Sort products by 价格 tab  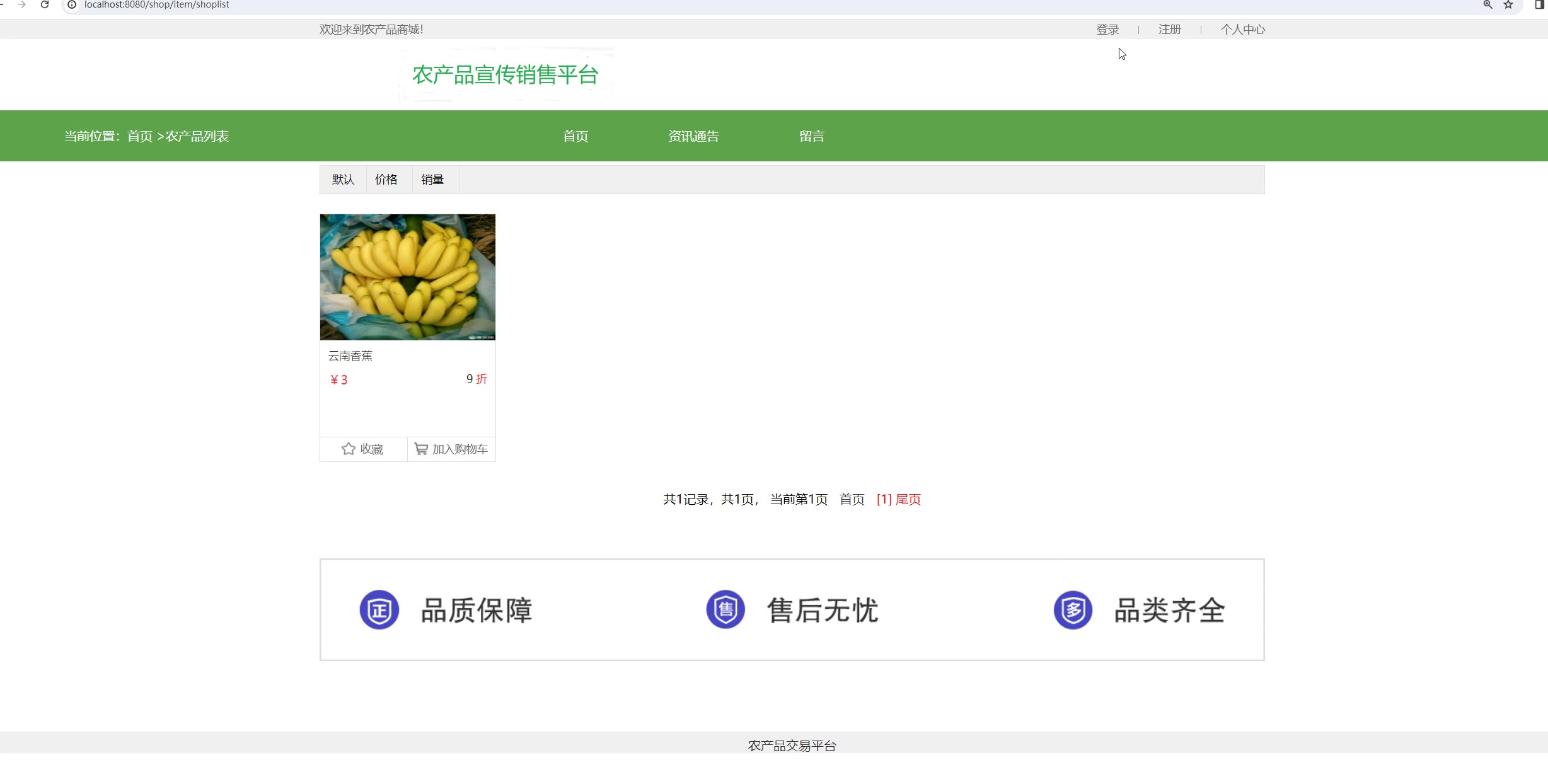[x=386, y=180]
